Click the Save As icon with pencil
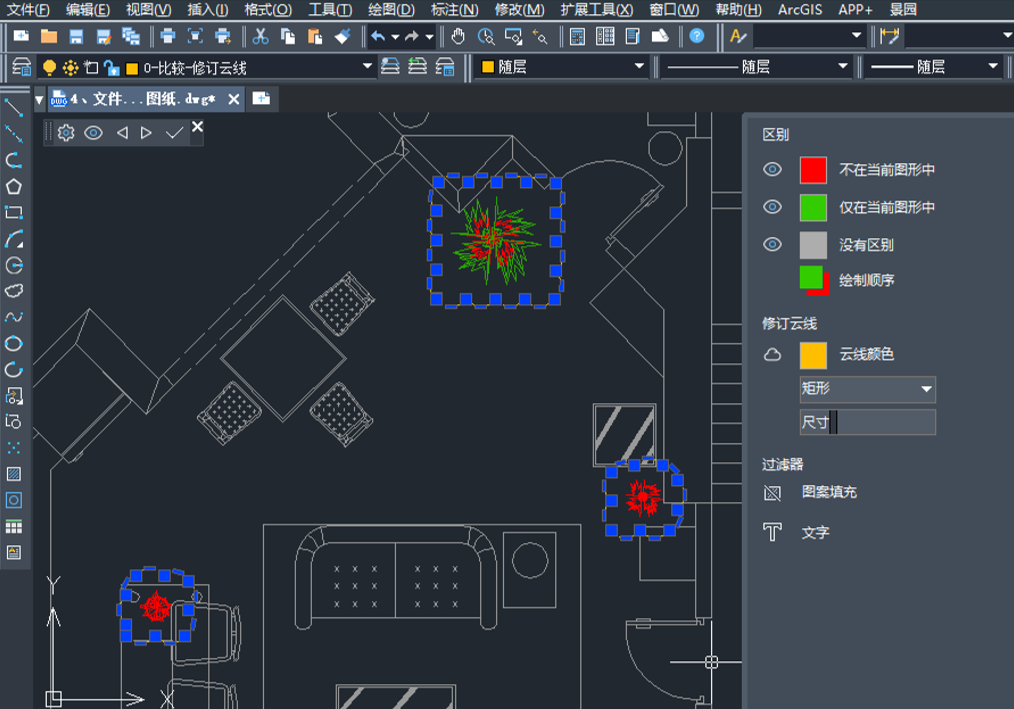 tap(103, 36)
